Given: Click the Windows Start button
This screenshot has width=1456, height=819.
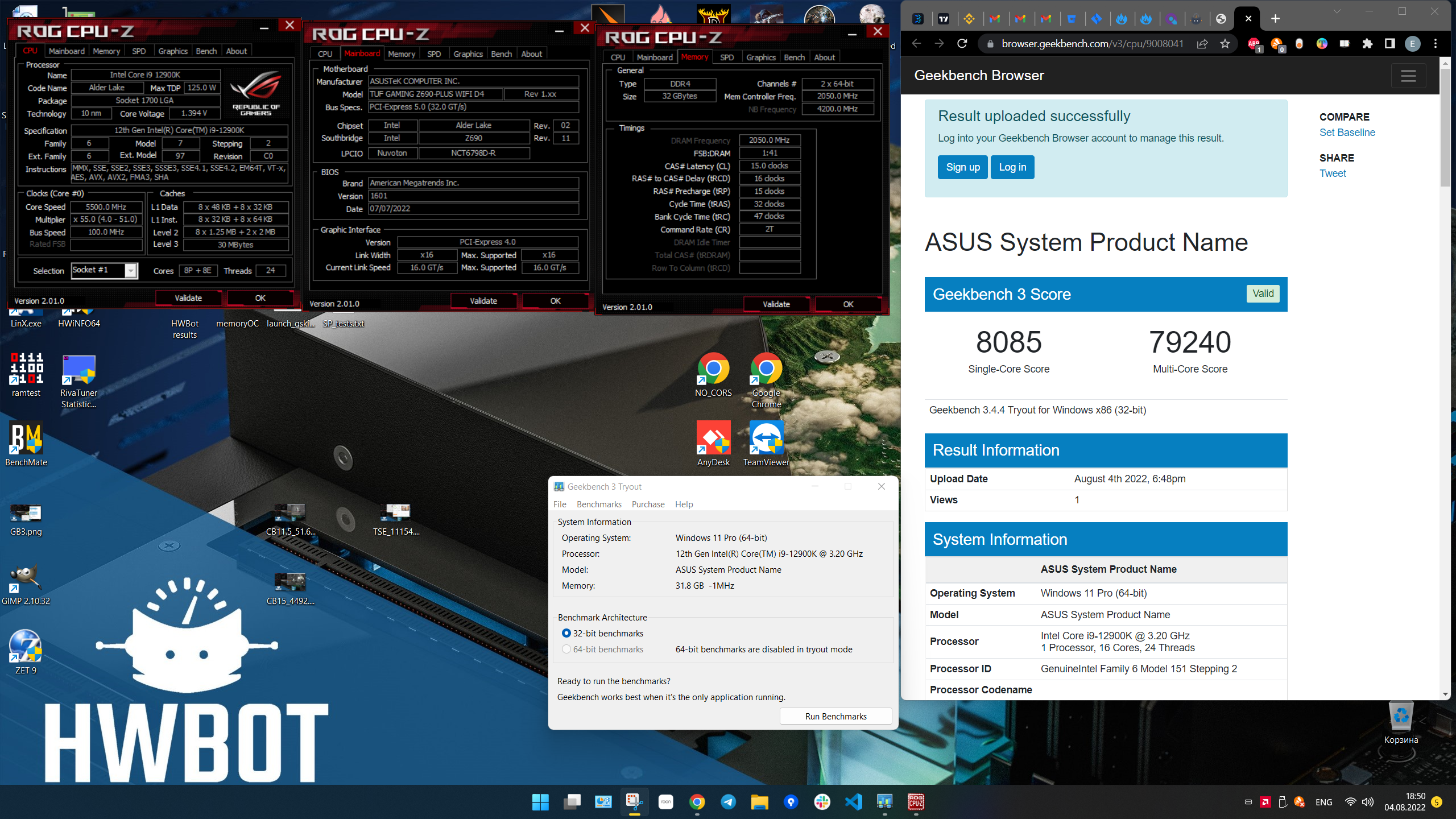Looking at the screenshot, I should pyautogui.click(x=540, y=802).
